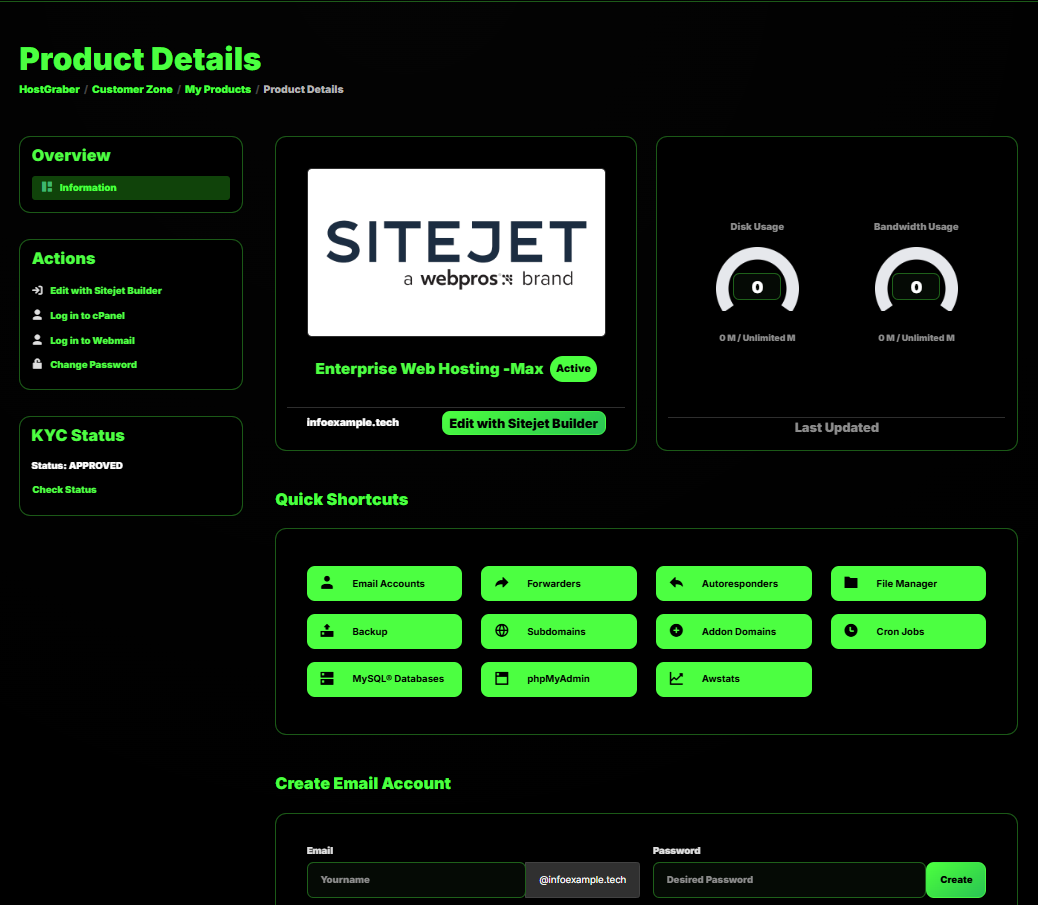Open Email Accounts shortcut
The height and width of the screenshot is (905, 1038).
[x=385, y=583]
